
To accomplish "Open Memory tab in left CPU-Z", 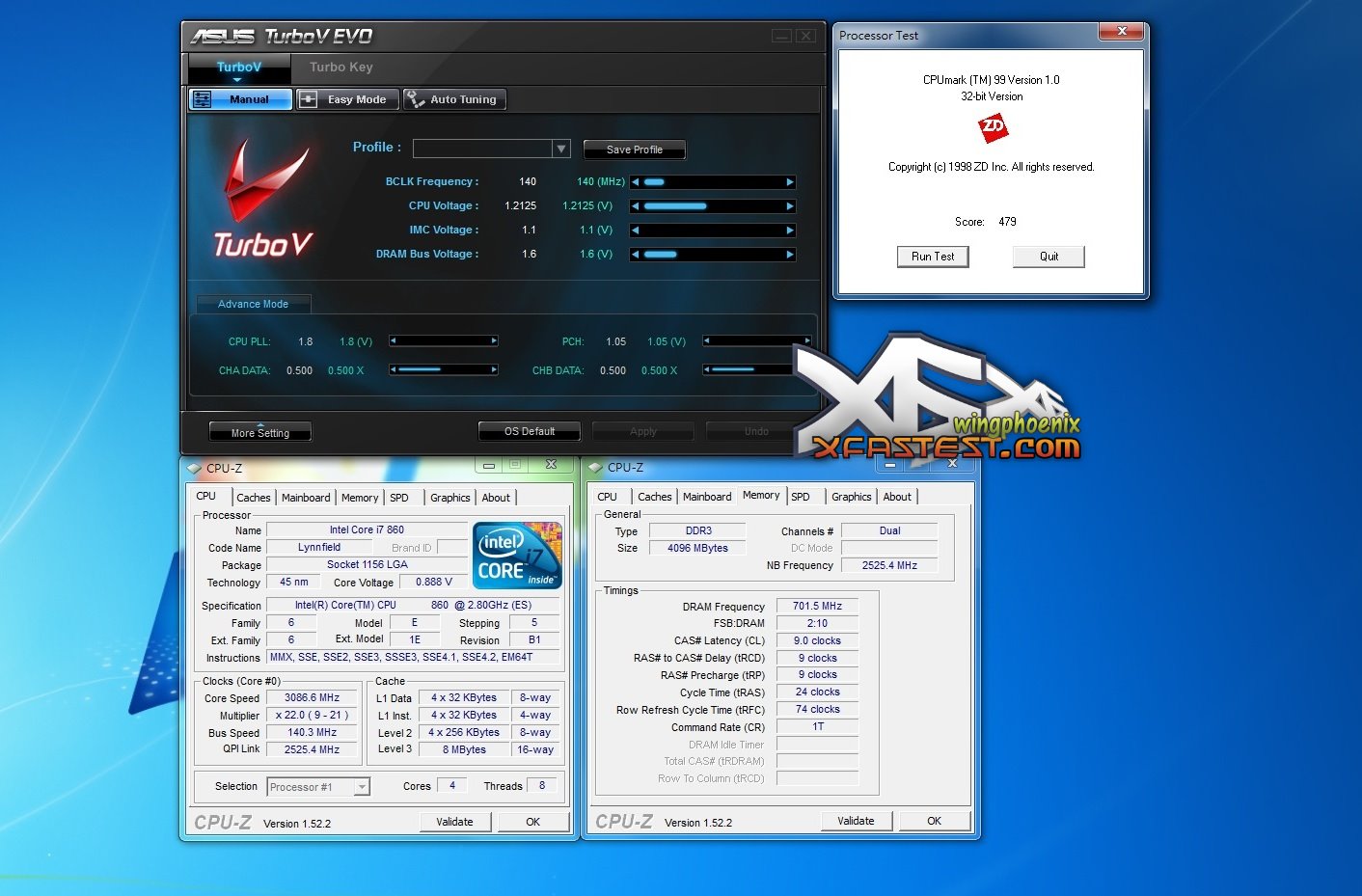I will pos(360,498).
